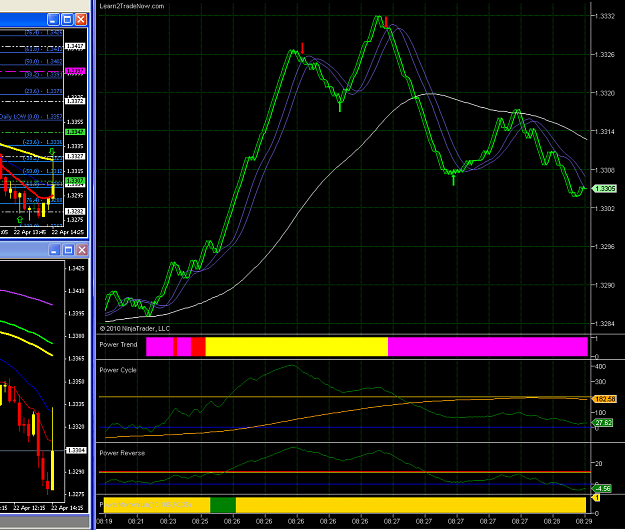Click the green 1.3307 tag in upper-left window
Viewport: 625px width, 530px height.
tap(75, 181)
